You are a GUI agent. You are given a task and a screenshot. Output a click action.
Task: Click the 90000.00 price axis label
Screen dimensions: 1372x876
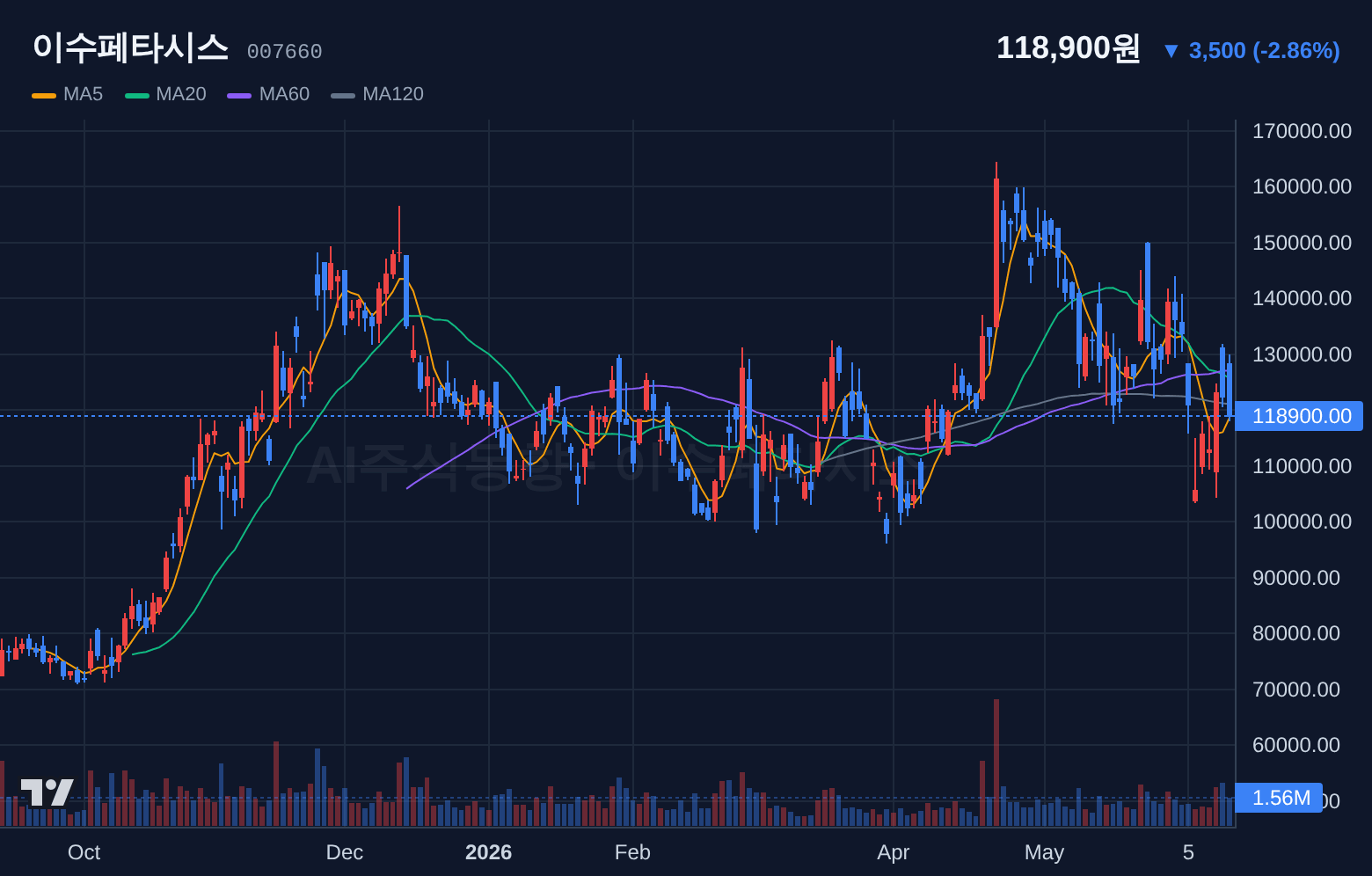click(x=1296, y=578)
